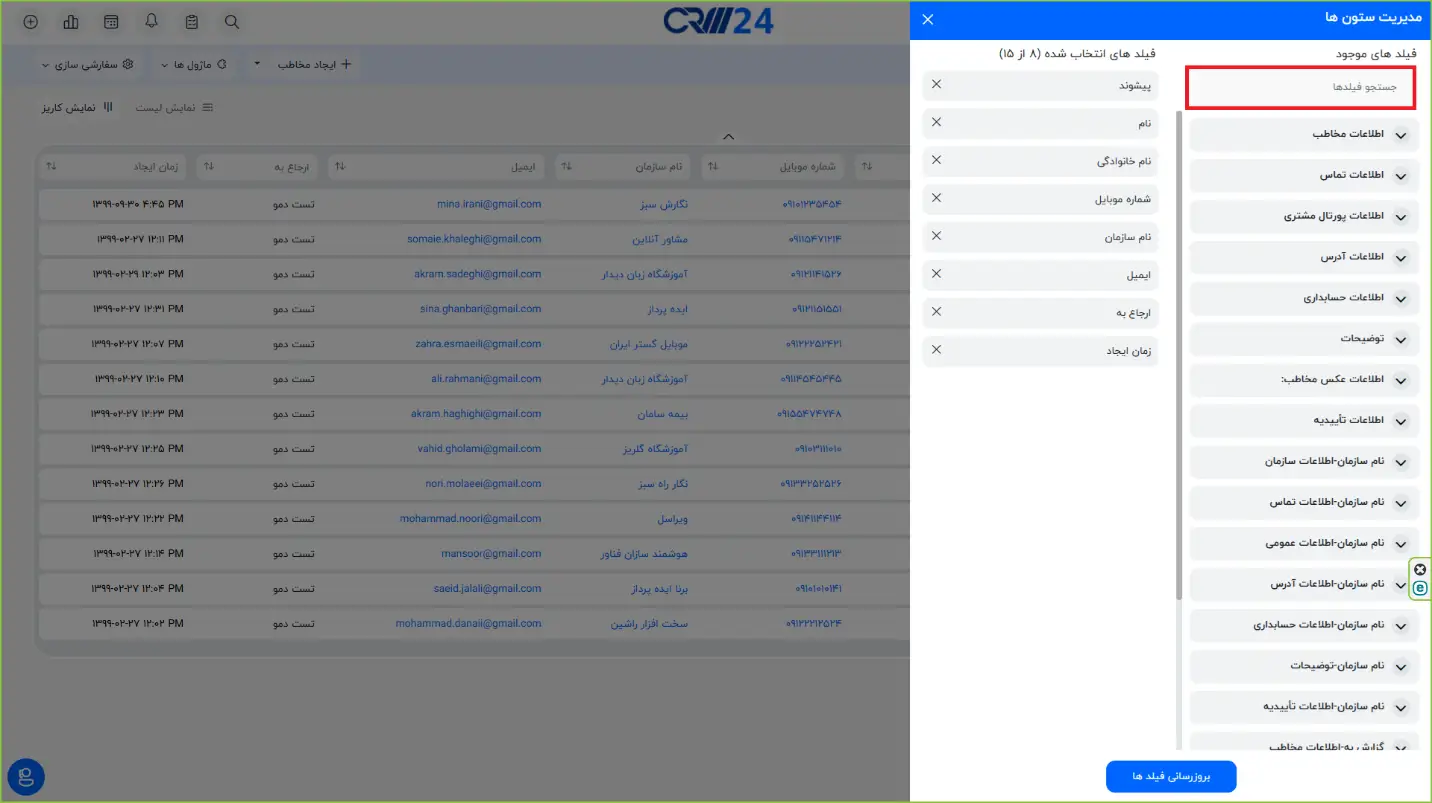Close the مدیریت ستون ها panel
Viewport: 1432px width, 803px height.
[x=928, y=19]
